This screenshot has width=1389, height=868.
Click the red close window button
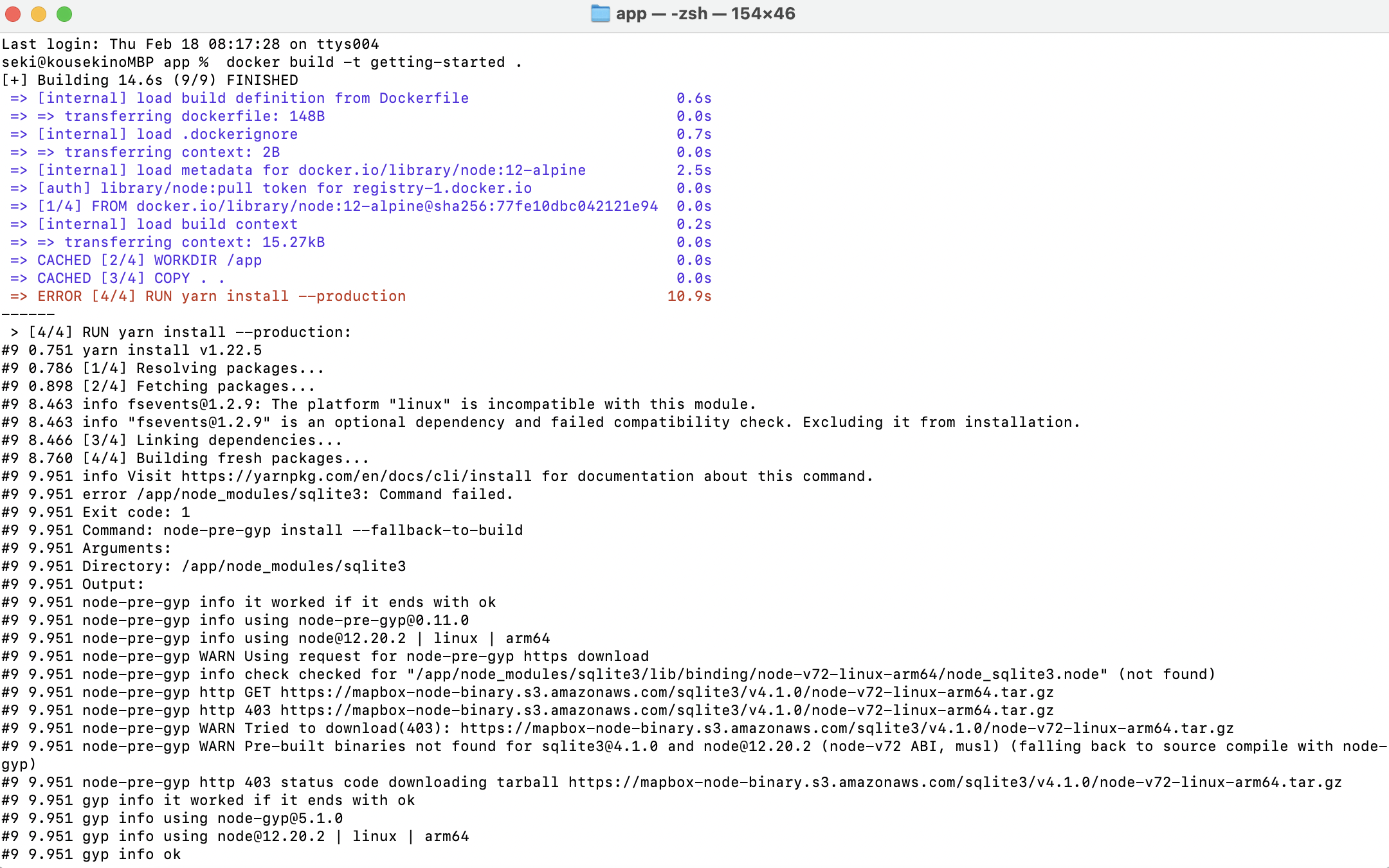pos(13,14)
